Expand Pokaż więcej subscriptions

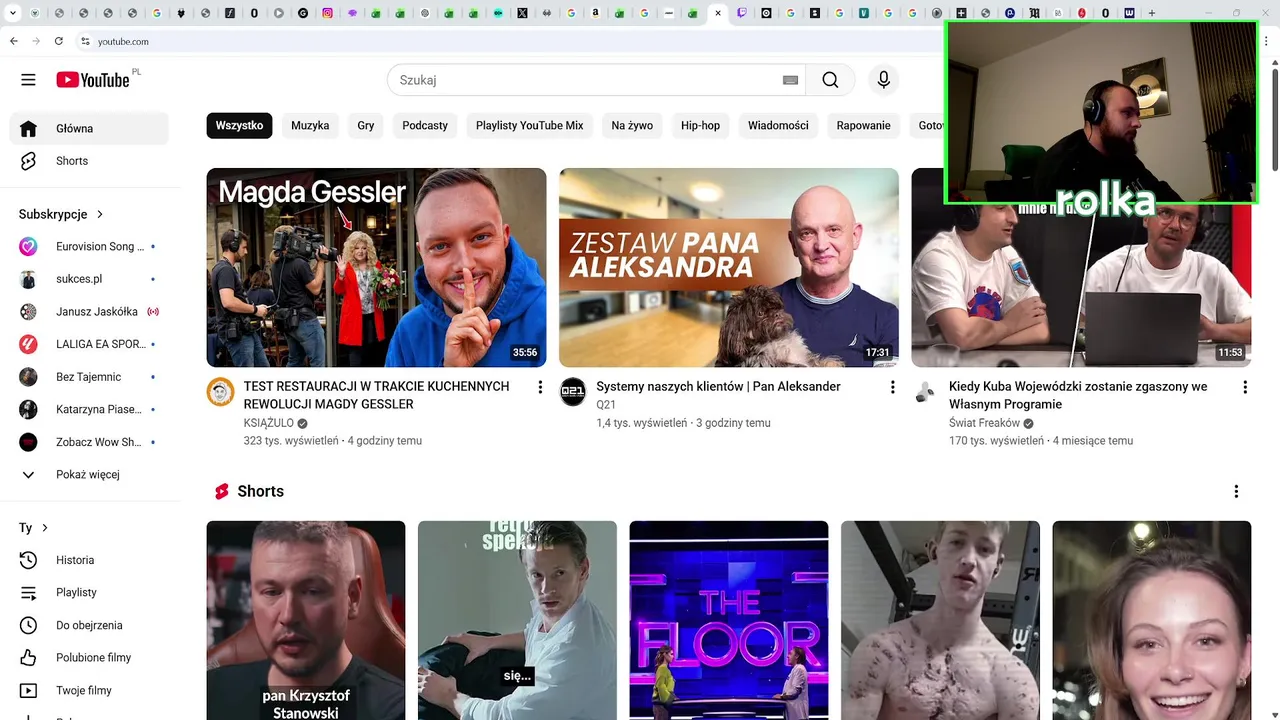tap(89, 474)
